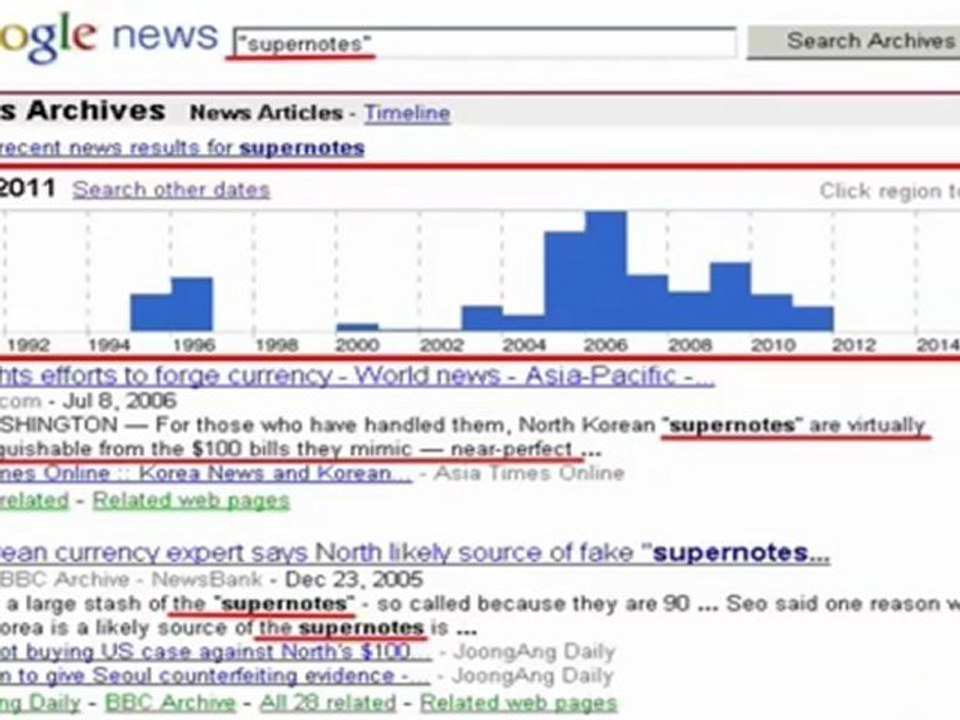Screen dimensions: 960x720
Task: Click the Dec 23, 2005 date text
Action: 354,579
